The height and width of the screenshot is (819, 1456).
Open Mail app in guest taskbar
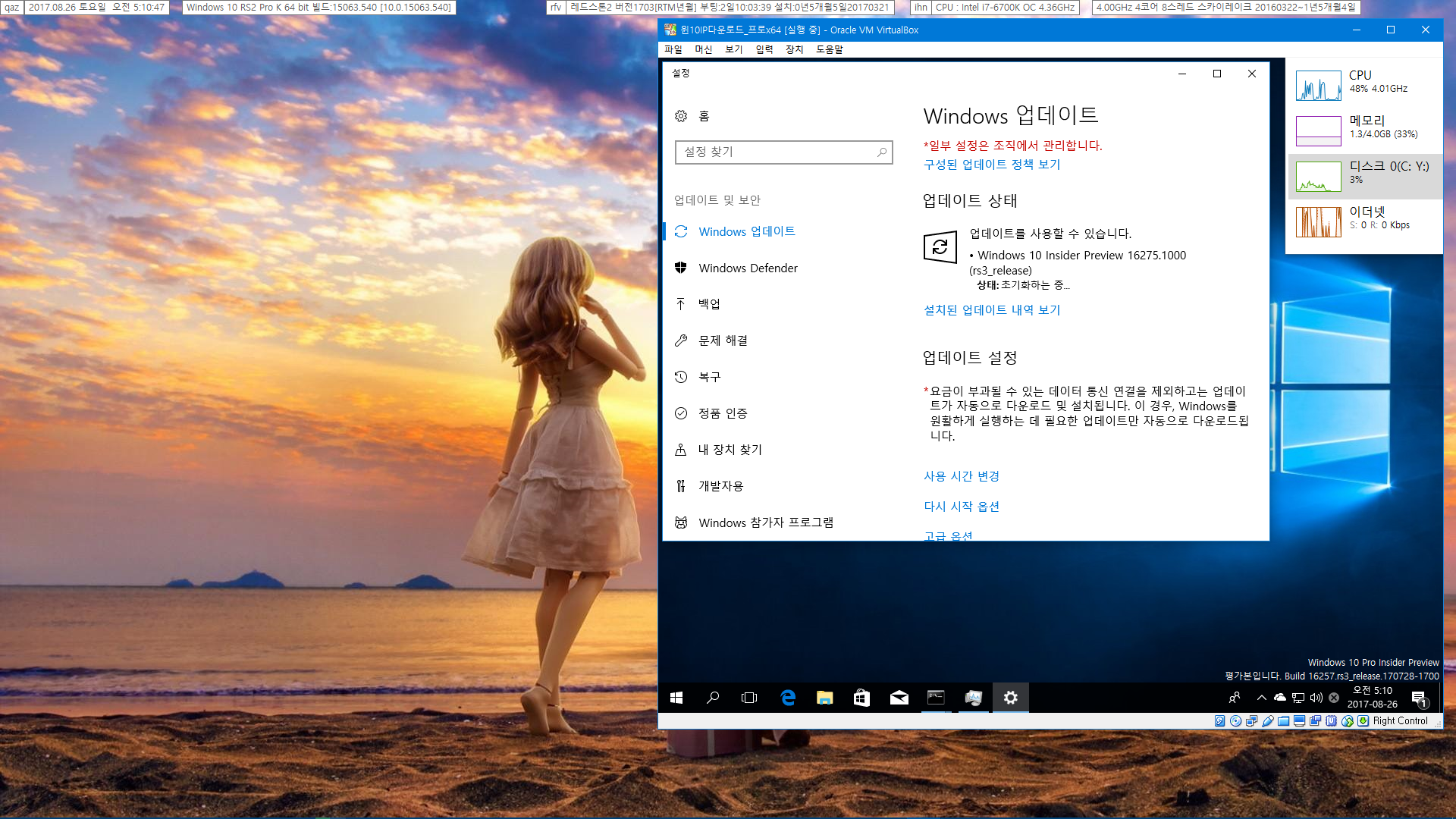tap(899, 698)
